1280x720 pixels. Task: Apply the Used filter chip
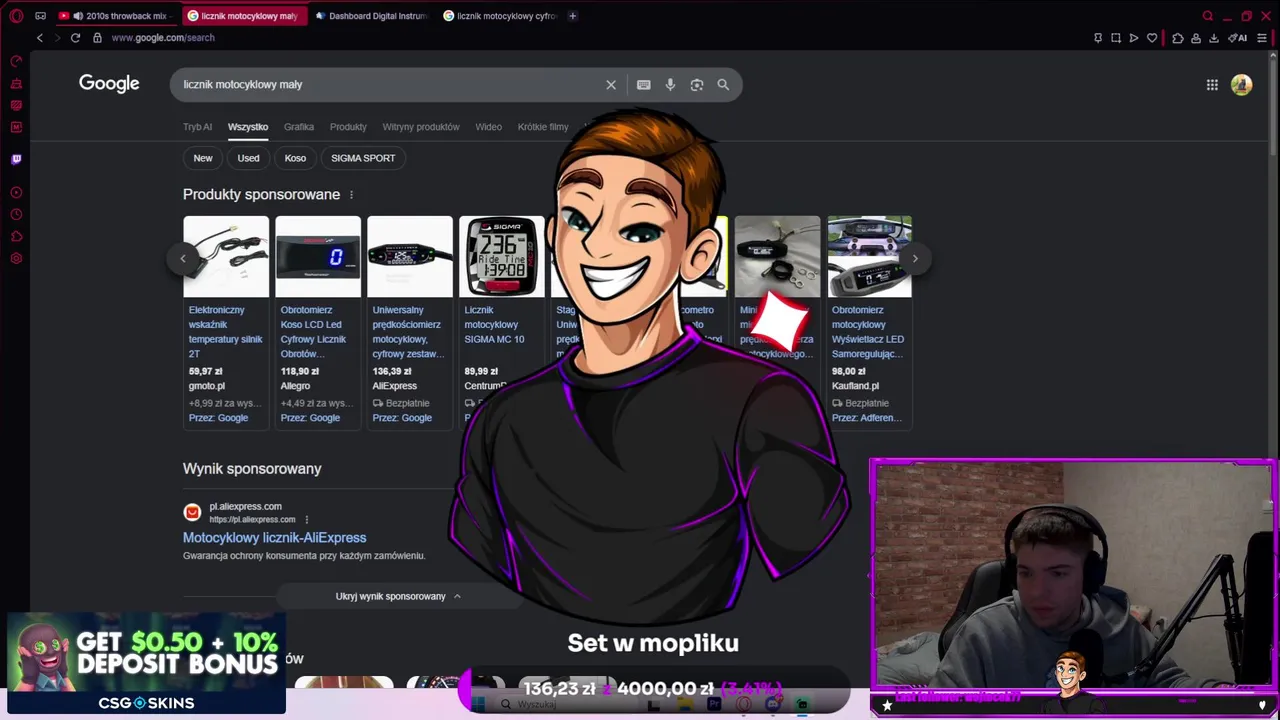249,158
